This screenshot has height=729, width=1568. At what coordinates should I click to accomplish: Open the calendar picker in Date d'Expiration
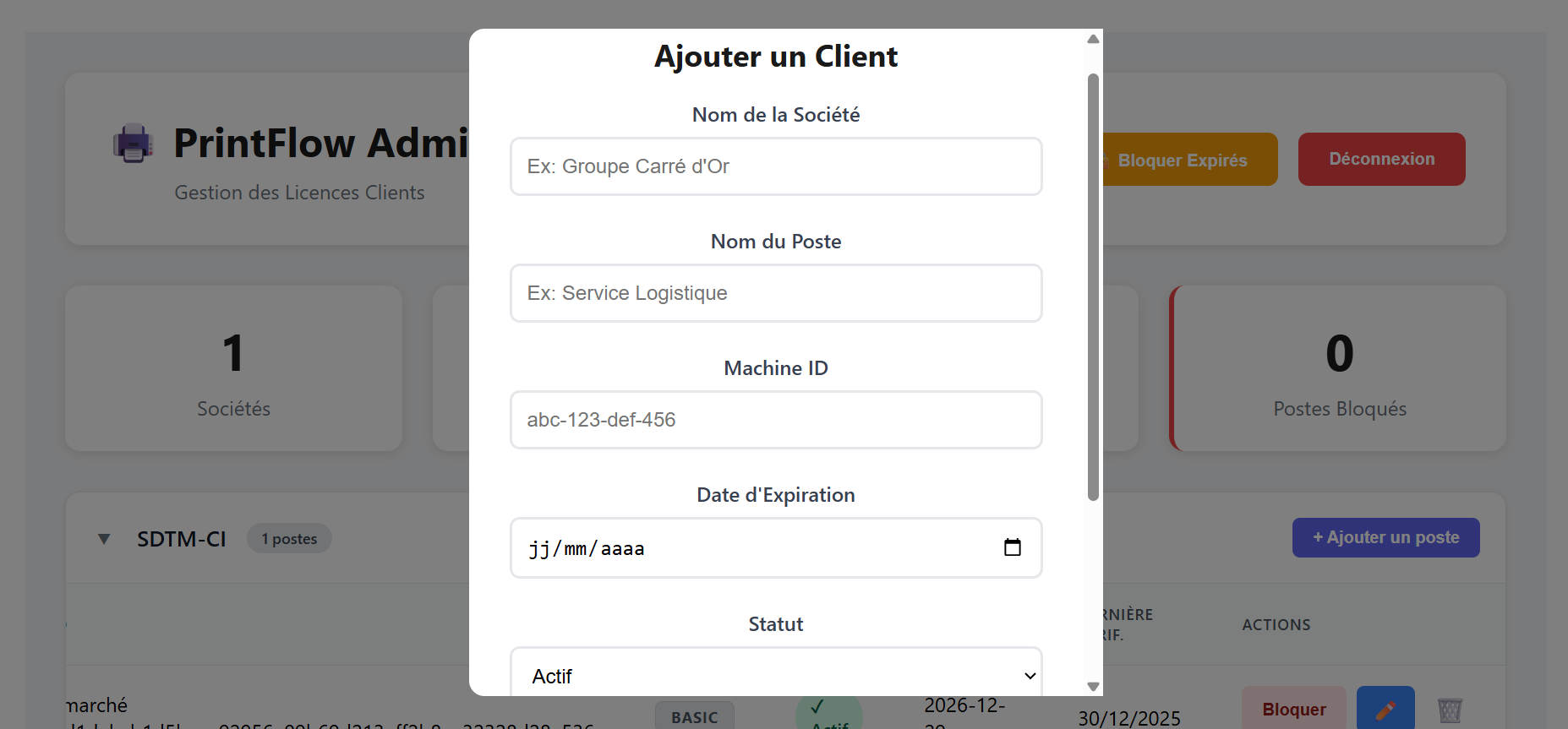click(x=1012, y=547)
